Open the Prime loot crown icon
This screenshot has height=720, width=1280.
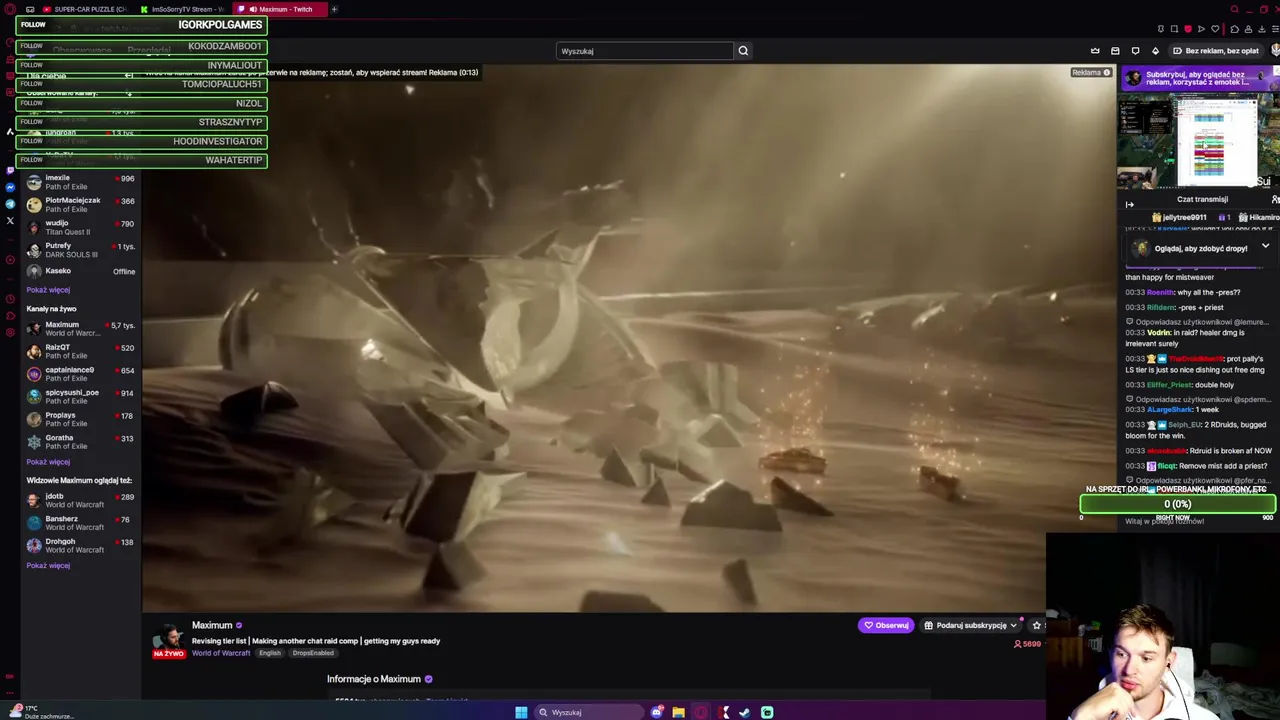pos(1095,51)
